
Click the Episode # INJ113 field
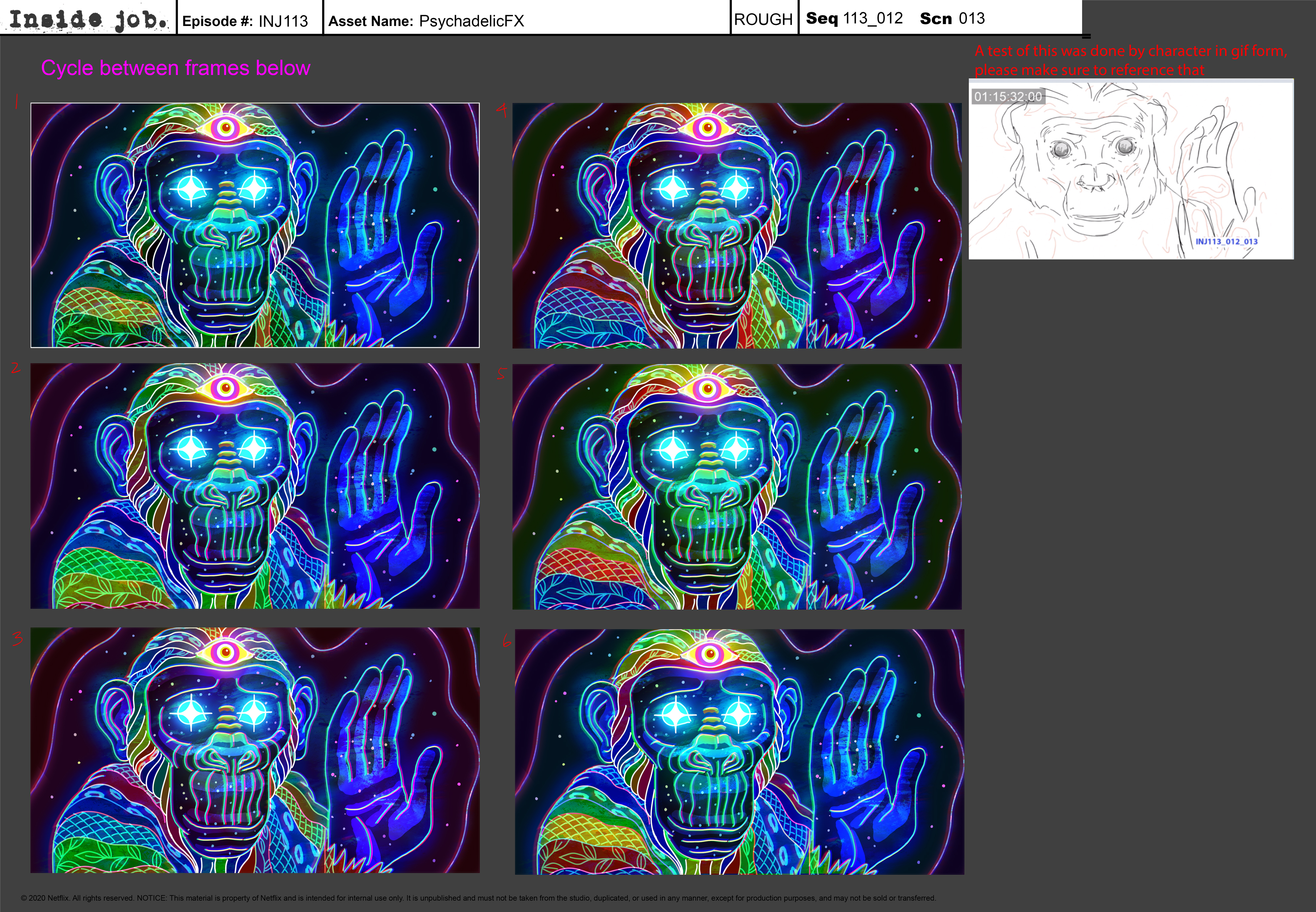pyautogui.click(x=245, y=21)
